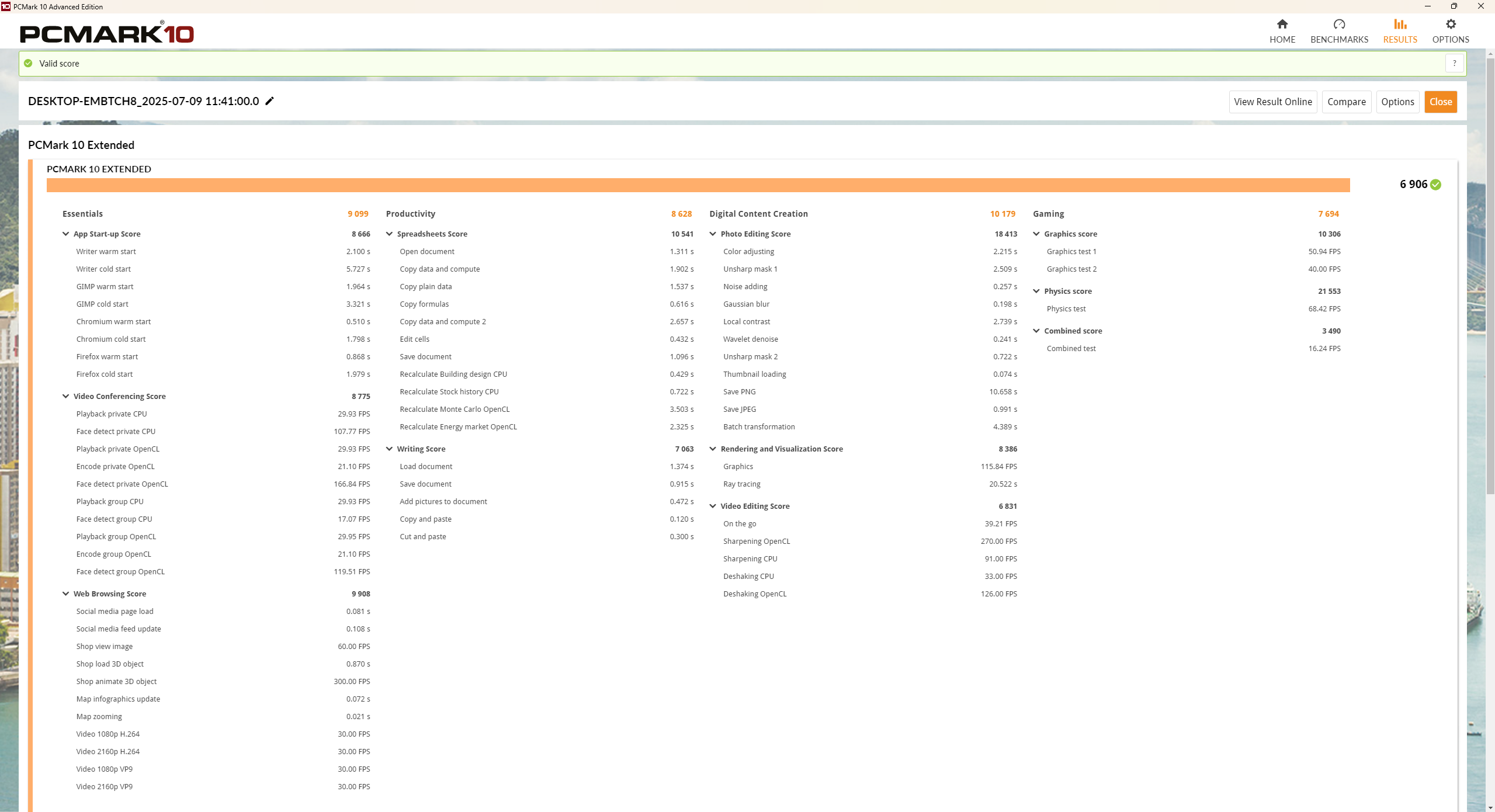Click the vertical scrollbar down arrow

(1490, 807)
